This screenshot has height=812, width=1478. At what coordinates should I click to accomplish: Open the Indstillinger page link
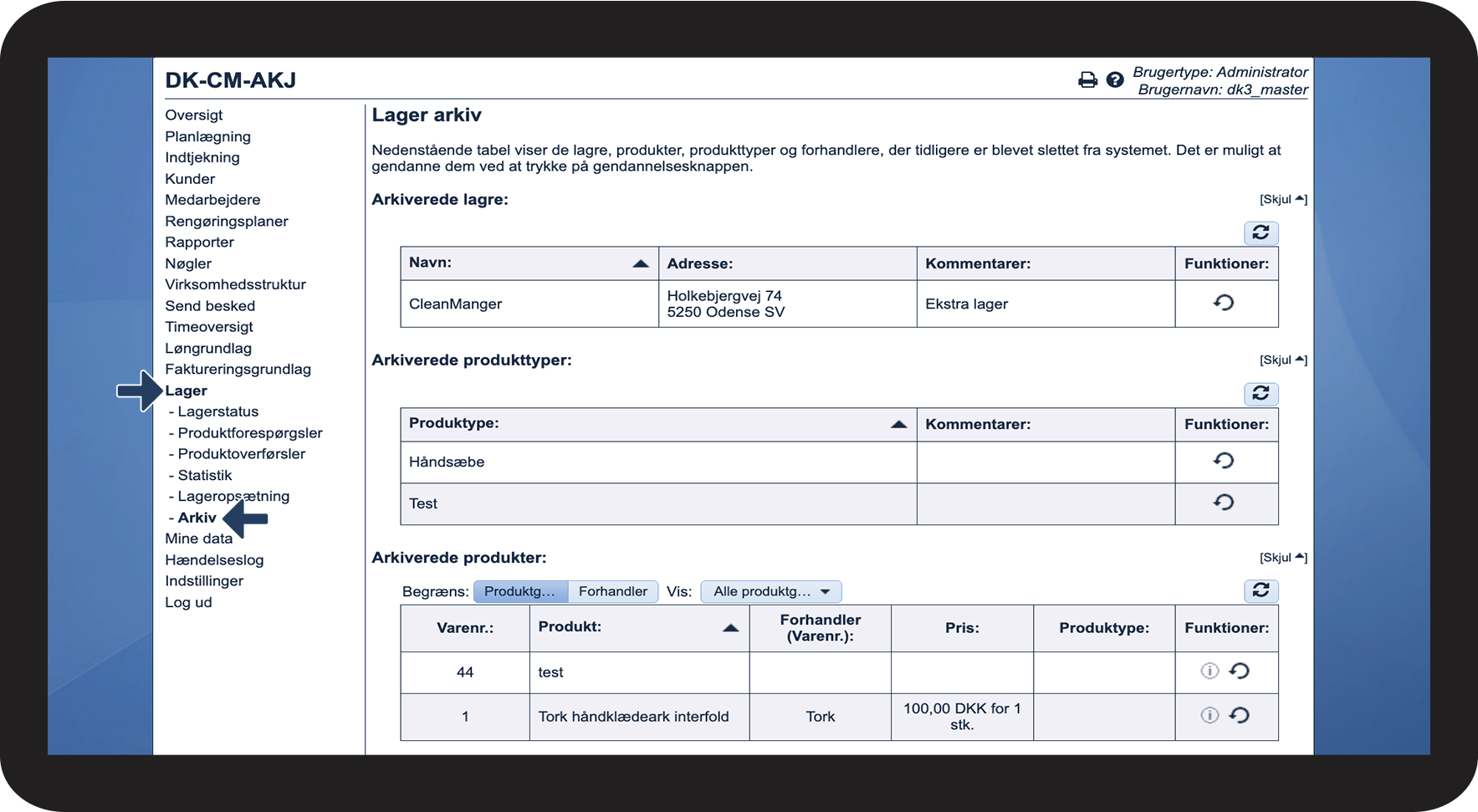click(x=204, y=581)
